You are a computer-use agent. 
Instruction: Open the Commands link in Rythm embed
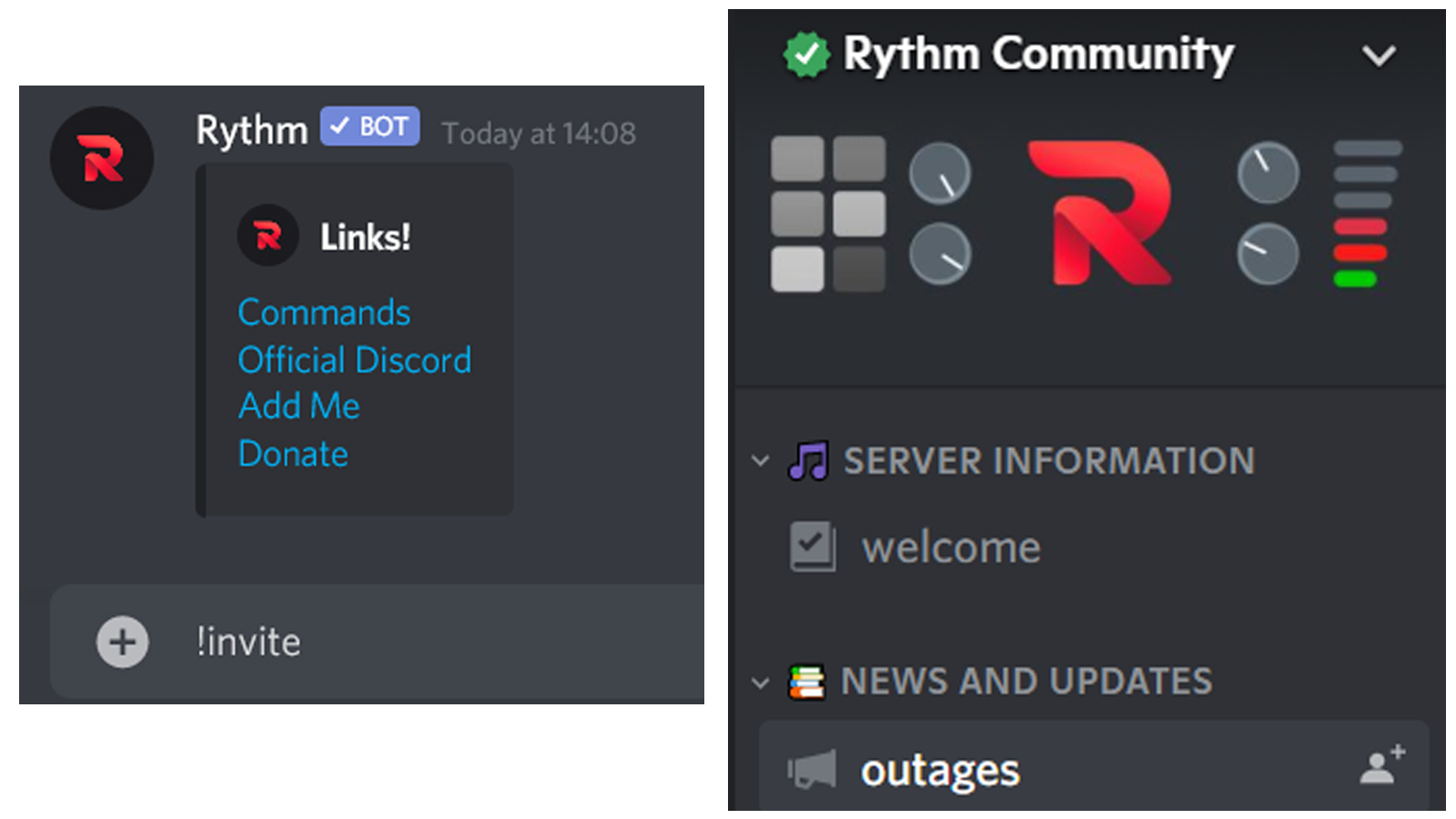pyautogui.click(x=324, y=313)
